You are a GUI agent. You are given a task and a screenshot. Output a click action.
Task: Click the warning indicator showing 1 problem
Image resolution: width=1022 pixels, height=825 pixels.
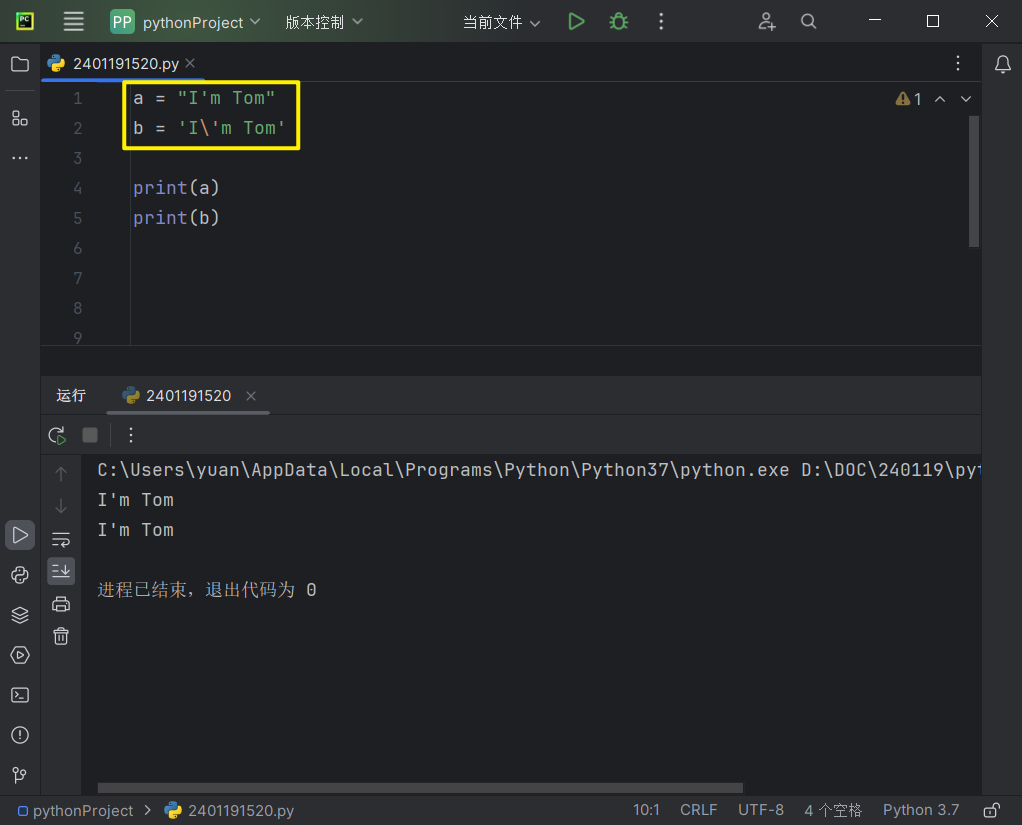click(909, 99)
